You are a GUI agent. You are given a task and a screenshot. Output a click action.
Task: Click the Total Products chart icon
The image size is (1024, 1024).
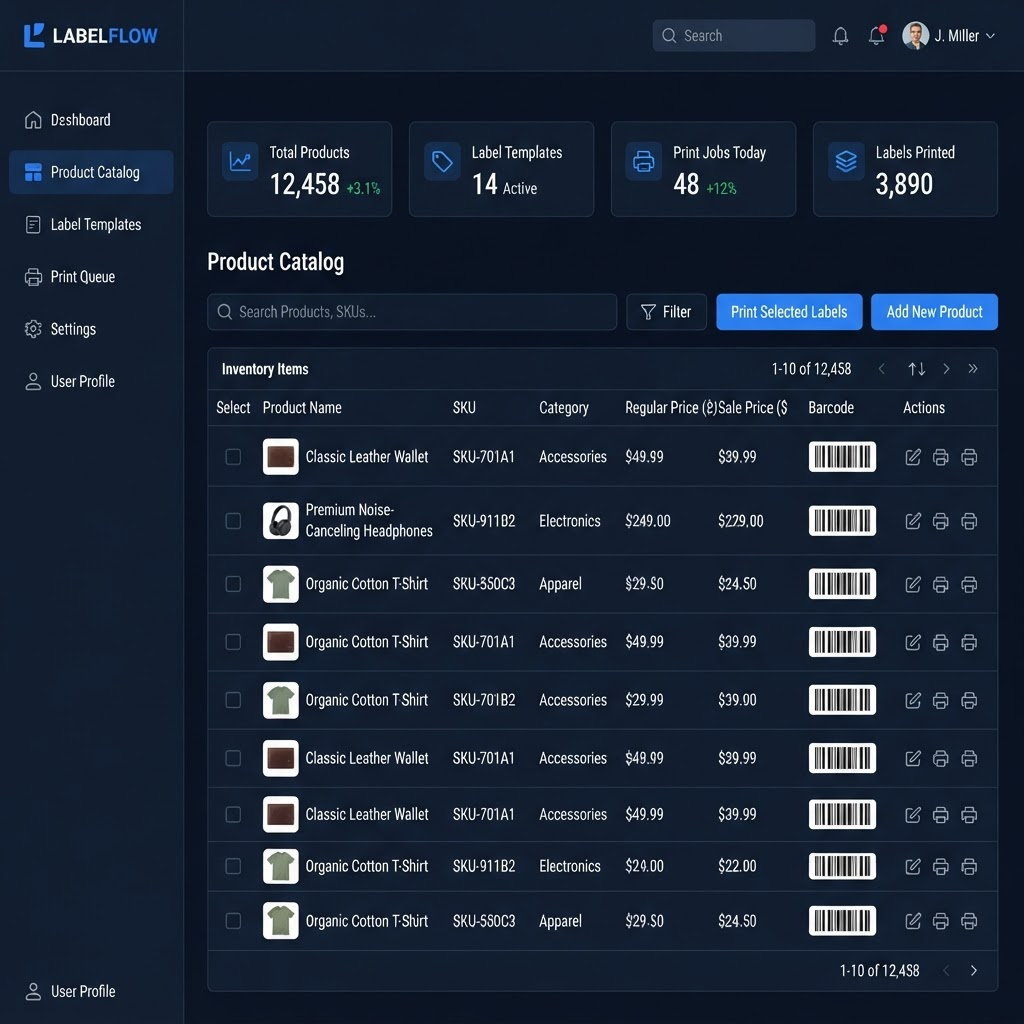pos(240,161)
